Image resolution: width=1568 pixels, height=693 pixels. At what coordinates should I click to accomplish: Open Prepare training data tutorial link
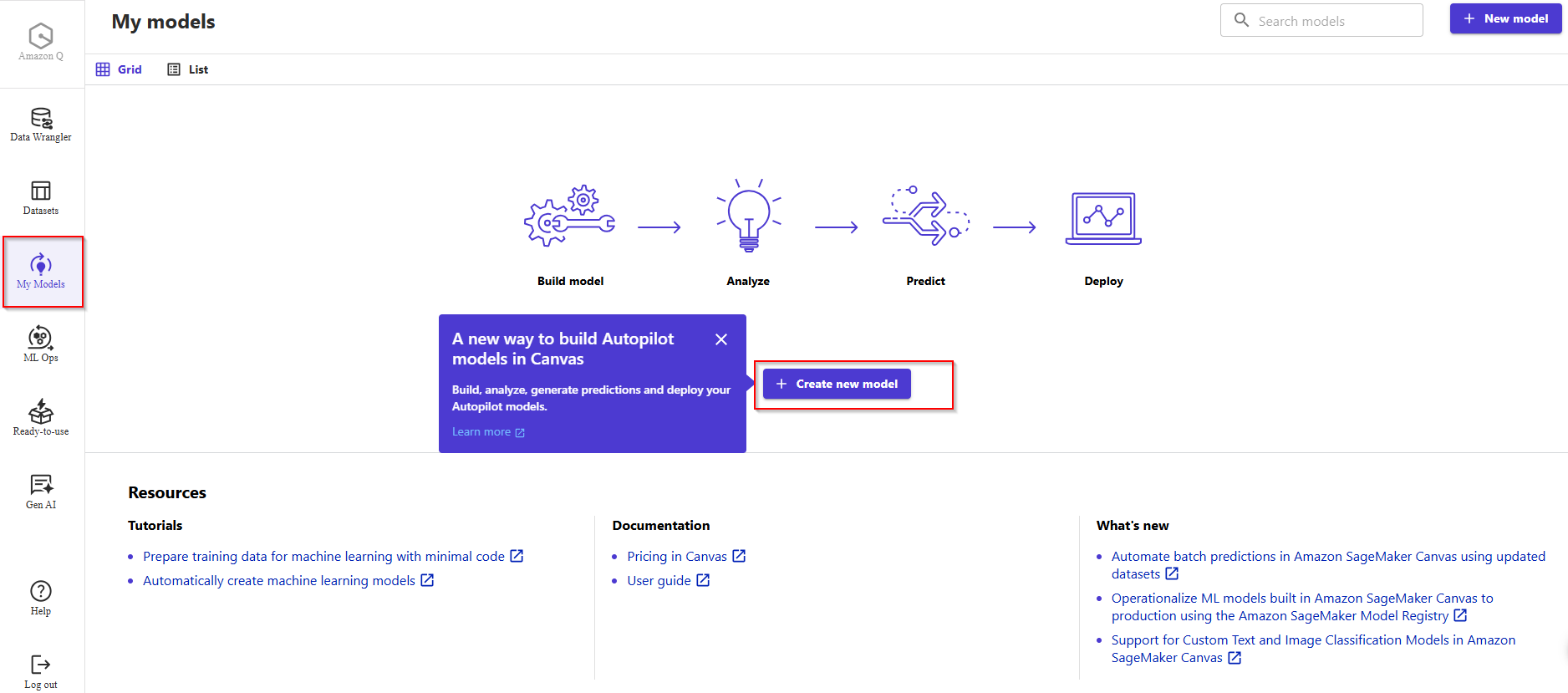tap(333, 557)
